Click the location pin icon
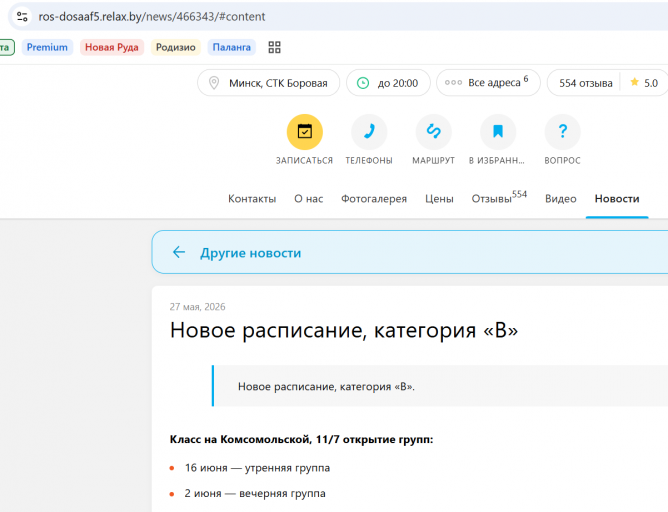668x512 pixels. (x=214, y=83)
